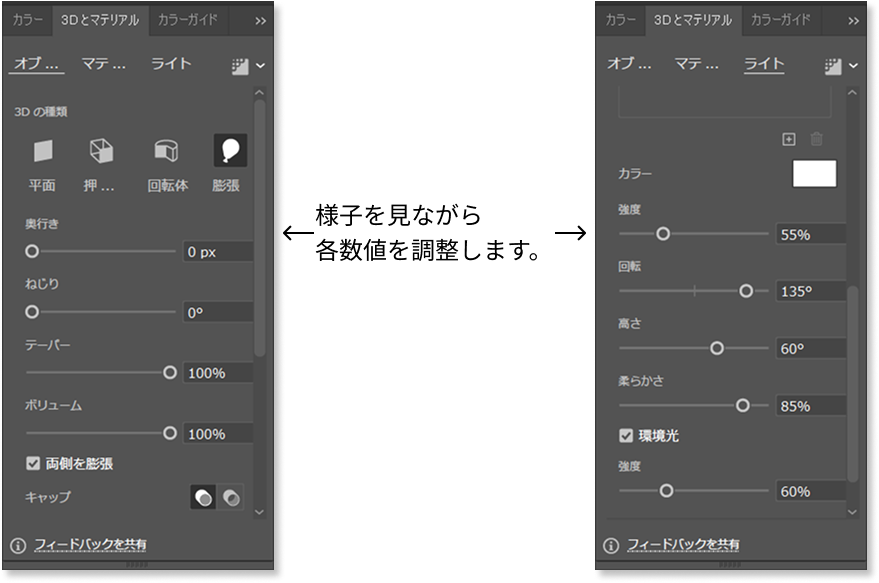Click the white カラー swatch for light
The width and height of the screenshot is (879, 583).
coord(814,174)
